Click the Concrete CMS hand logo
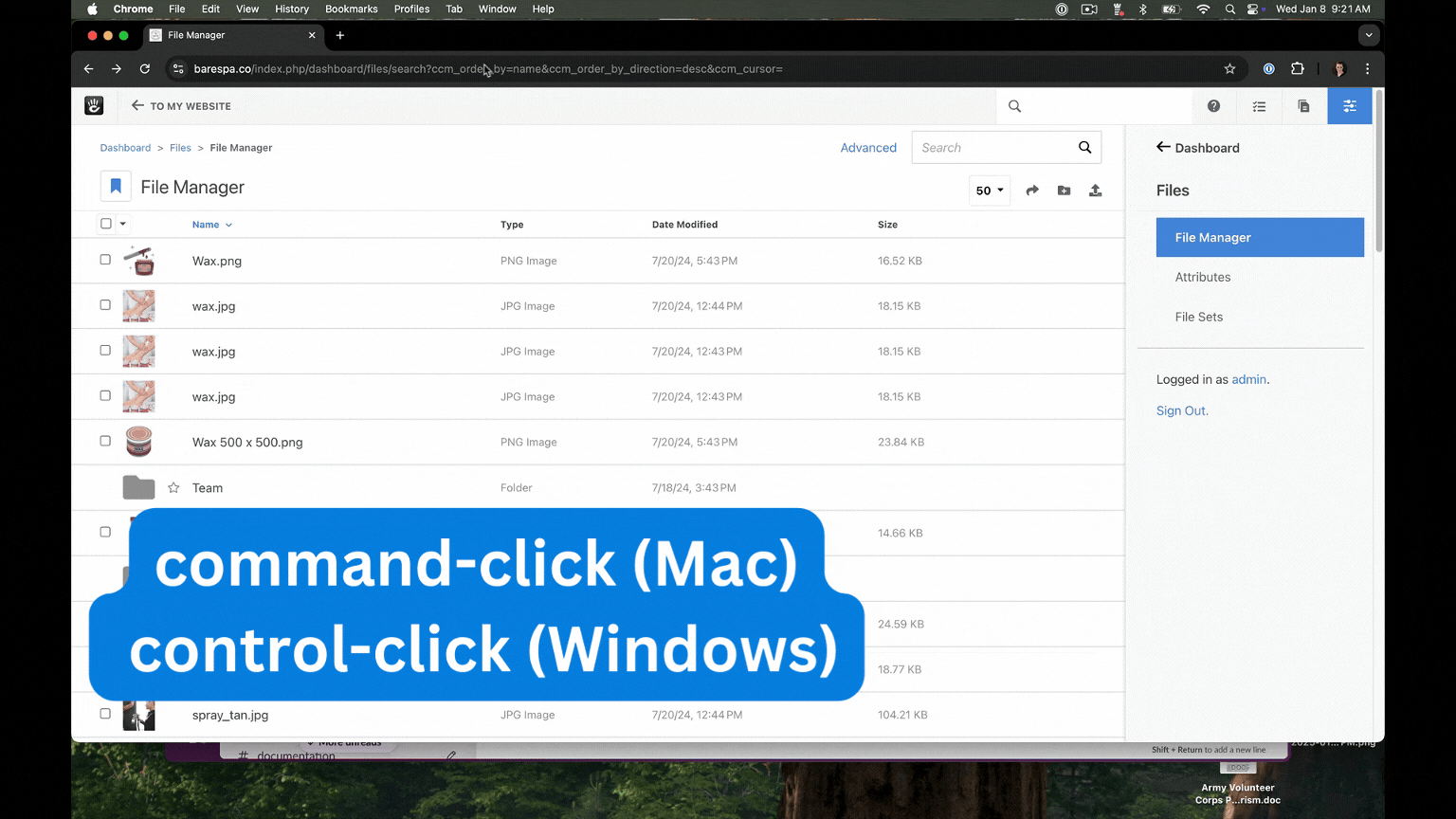 coord(94,105)
